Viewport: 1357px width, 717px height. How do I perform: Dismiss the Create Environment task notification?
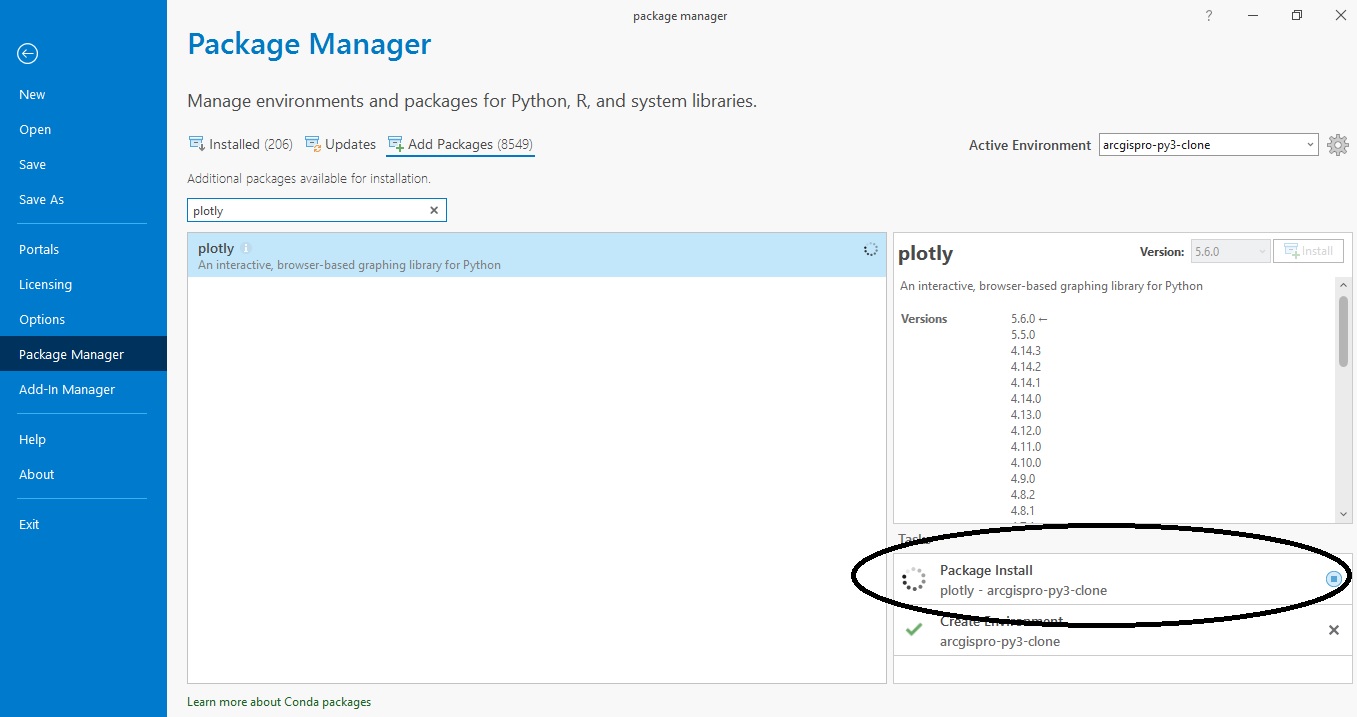click(1333, 630)
